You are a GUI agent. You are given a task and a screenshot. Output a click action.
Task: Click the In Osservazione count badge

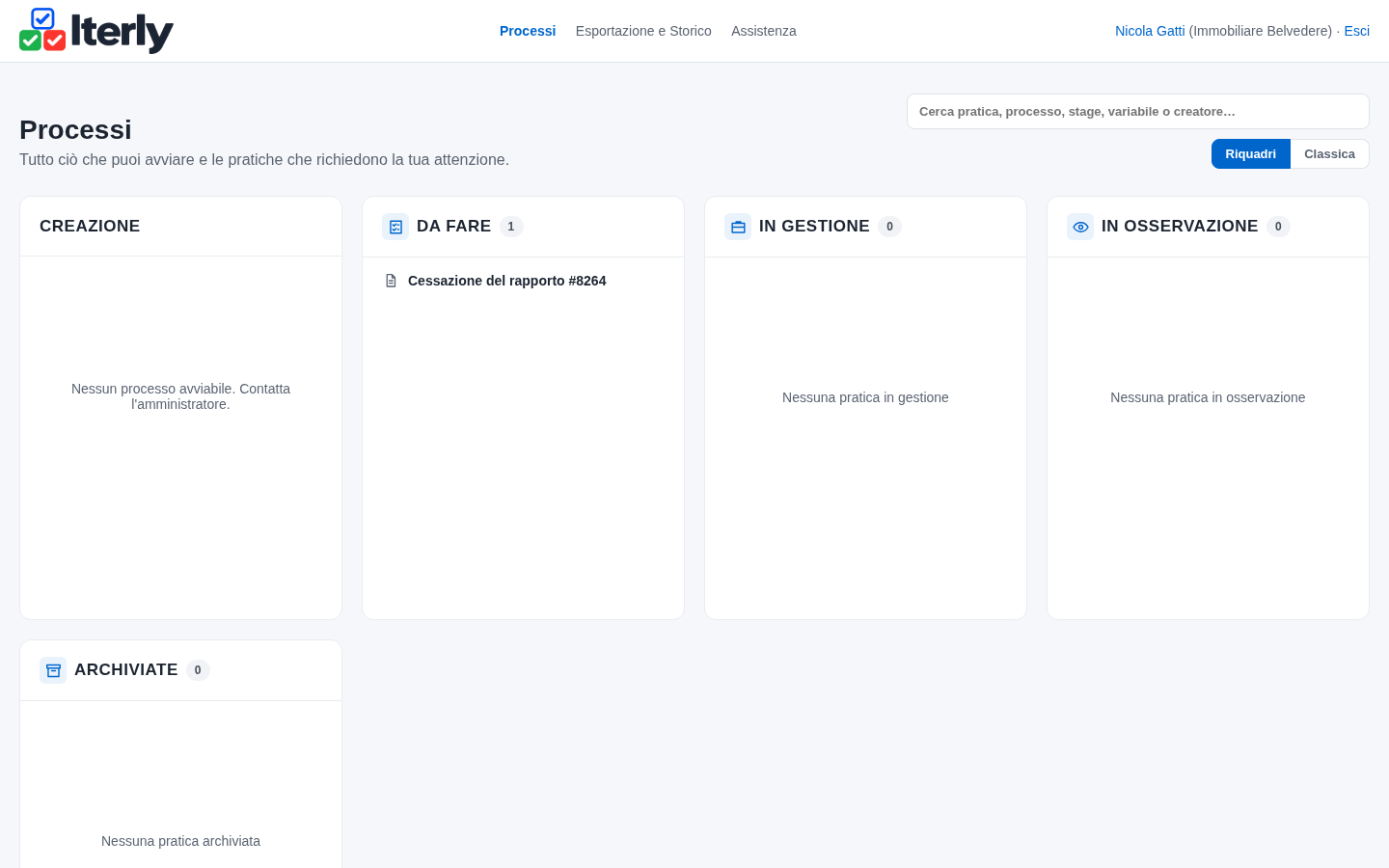click(x=1278, y=227)
